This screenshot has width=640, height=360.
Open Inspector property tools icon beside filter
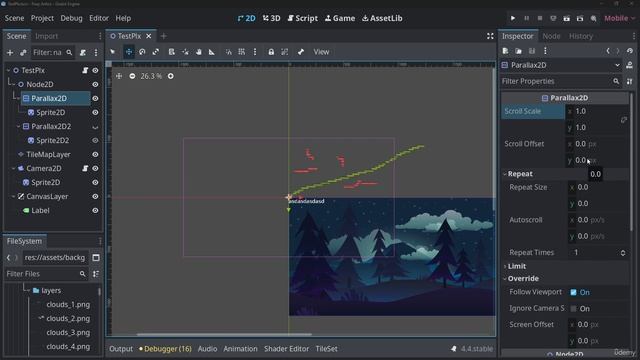point(629,81)
